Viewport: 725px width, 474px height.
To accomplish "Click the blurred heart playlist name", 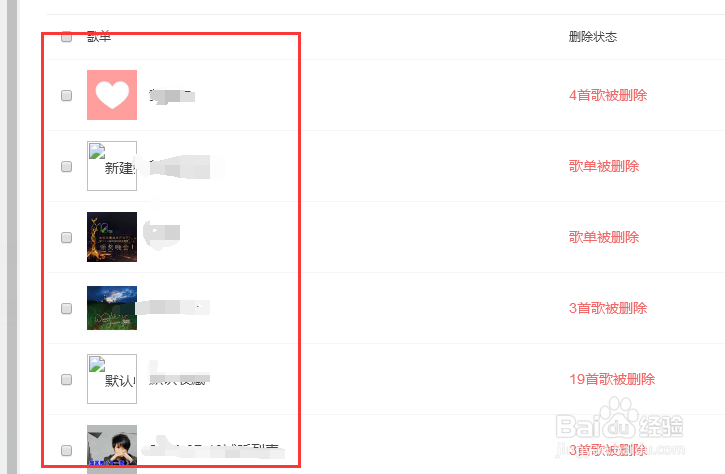I will pos(172,96).
